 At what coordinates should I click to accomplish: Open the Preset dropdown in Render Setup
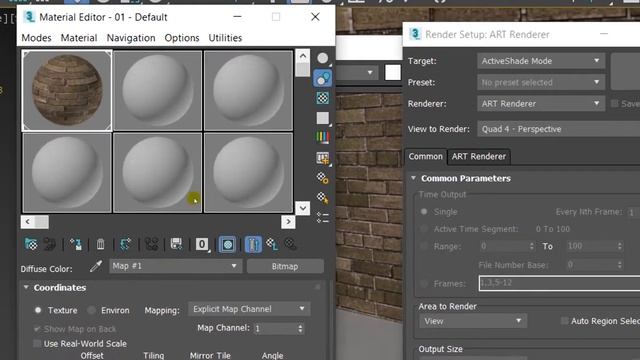coord(541,82)
